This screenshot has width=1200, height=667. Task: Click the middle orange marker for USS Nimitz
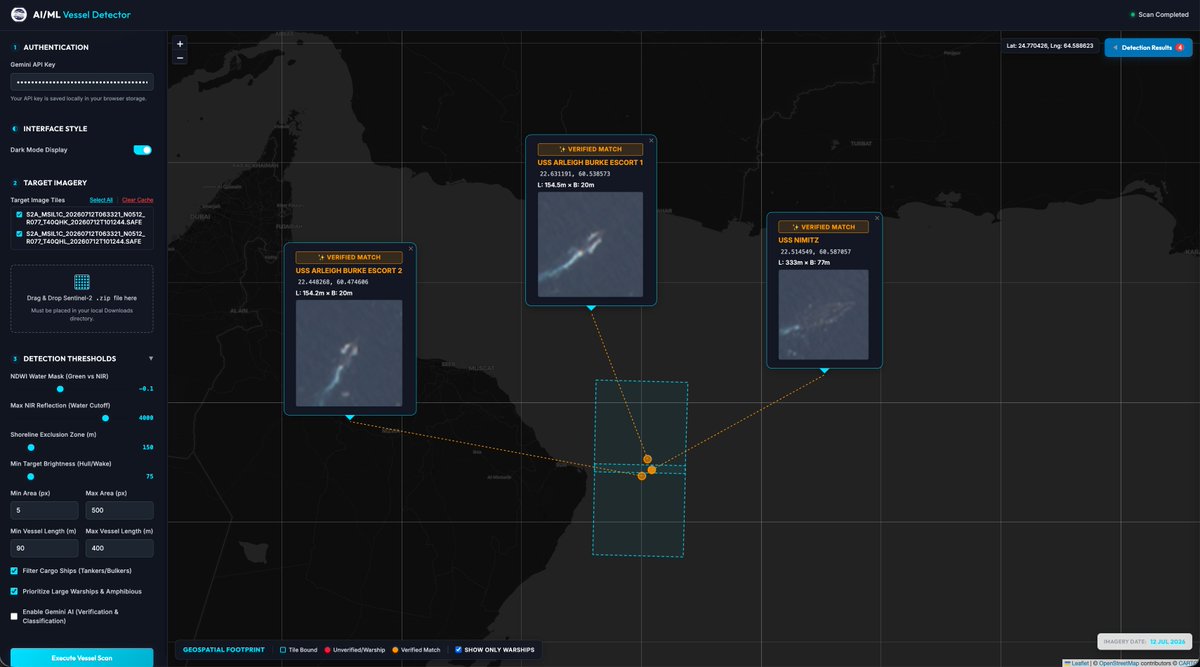tap(652, 469)
